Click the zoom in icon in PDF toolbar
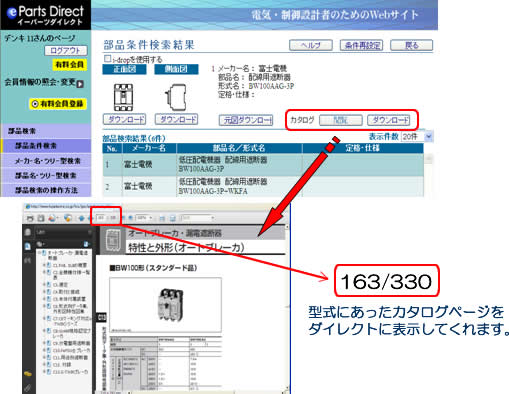 131,218
